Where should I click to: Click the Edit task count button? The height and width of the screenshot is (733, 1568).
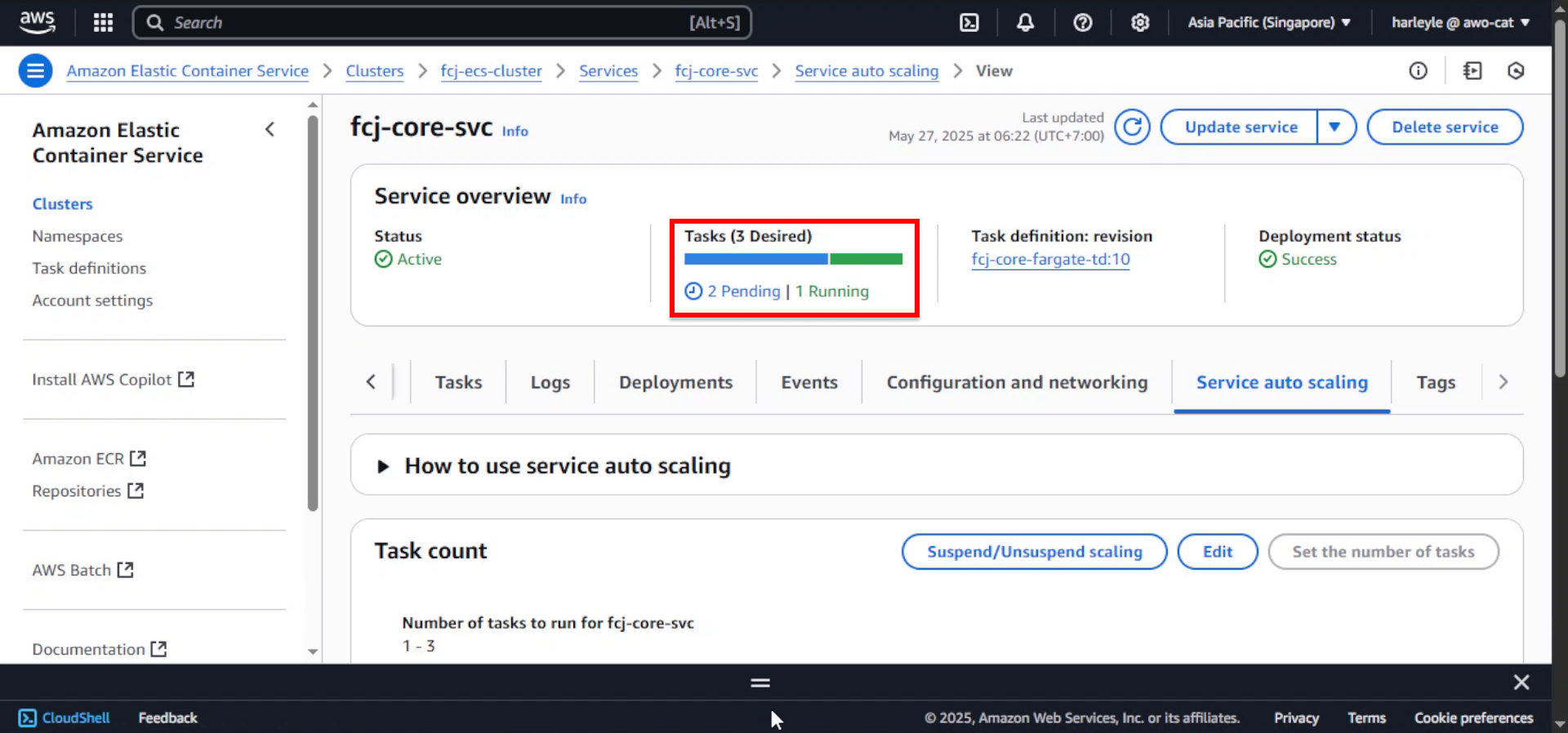coord(1217,552)
